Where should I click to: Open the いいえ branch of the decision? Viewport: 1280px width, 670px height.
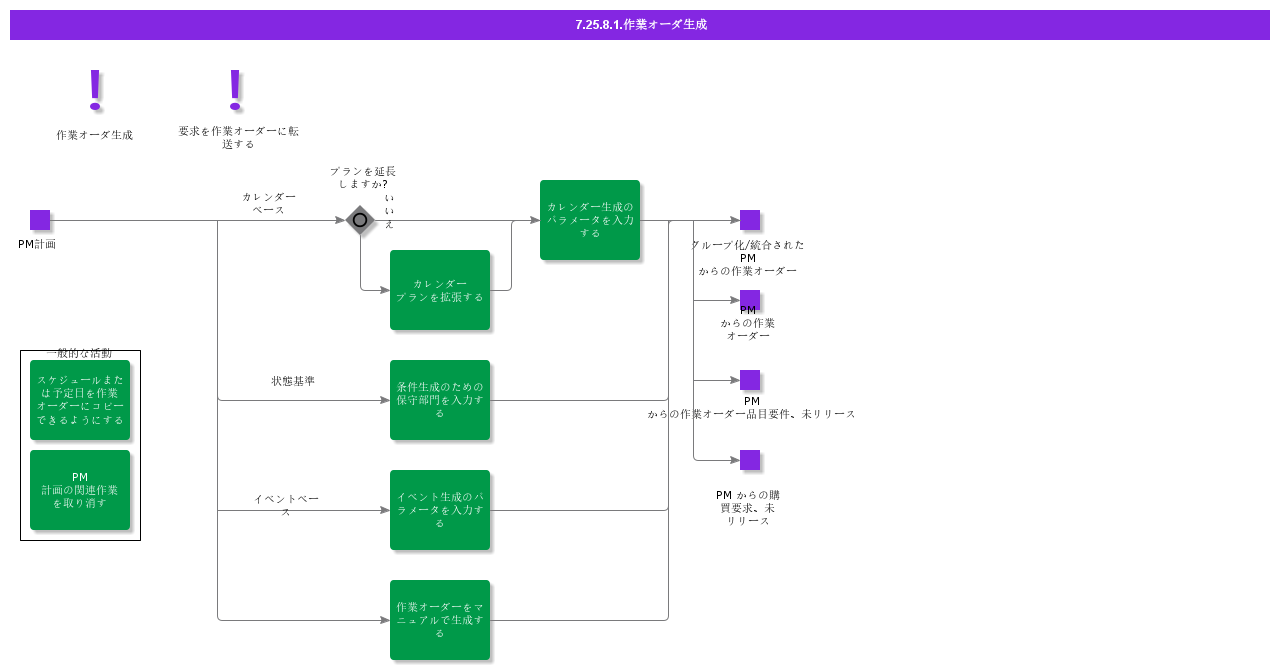391,210
